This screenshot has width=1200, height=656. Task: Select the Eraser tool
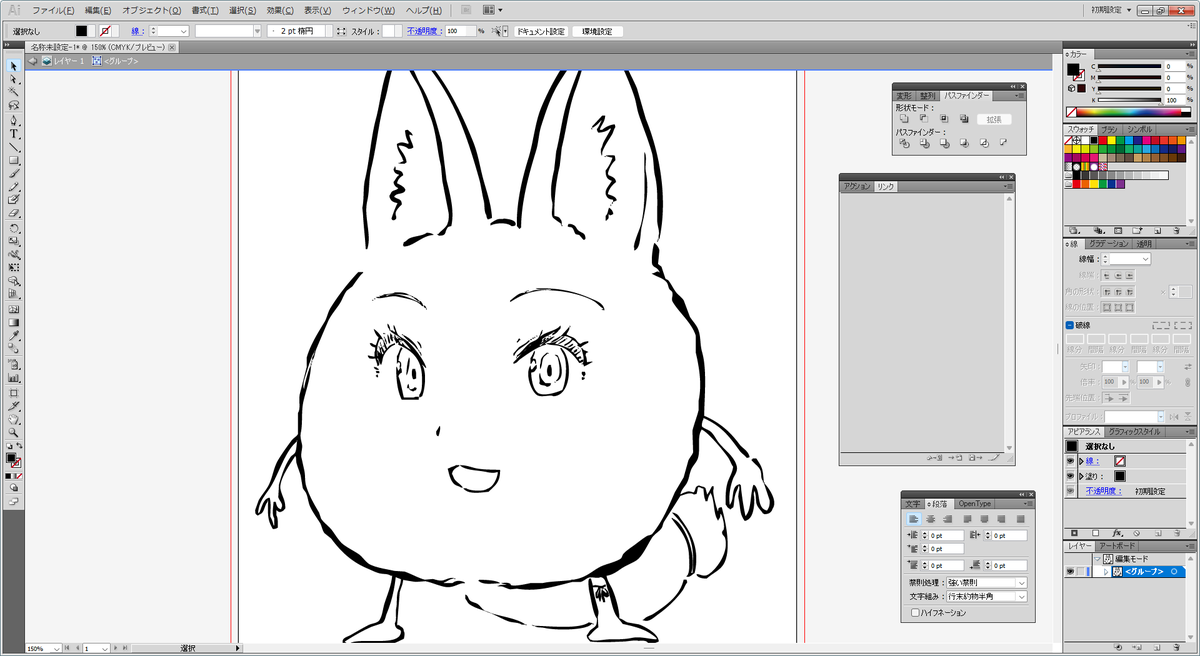[15, 212]
